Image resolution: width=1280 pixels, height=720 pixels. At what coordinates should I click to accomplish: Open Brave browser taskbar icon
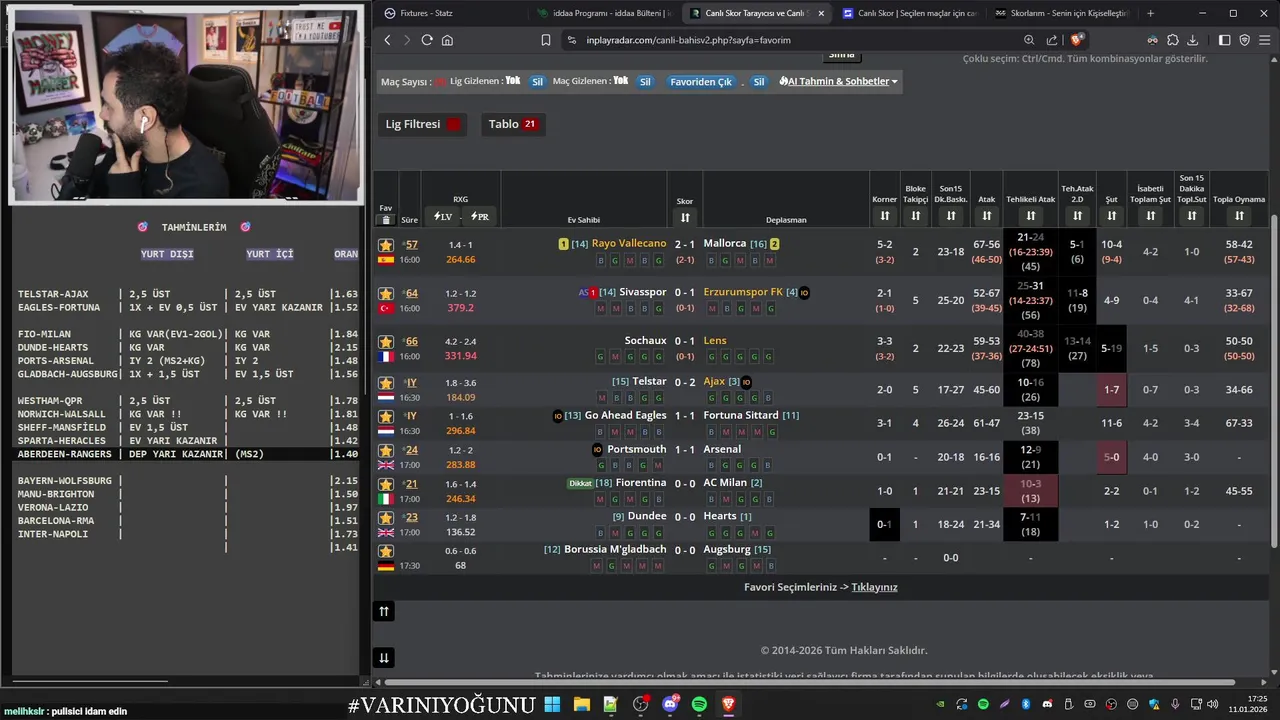[729, 704]
